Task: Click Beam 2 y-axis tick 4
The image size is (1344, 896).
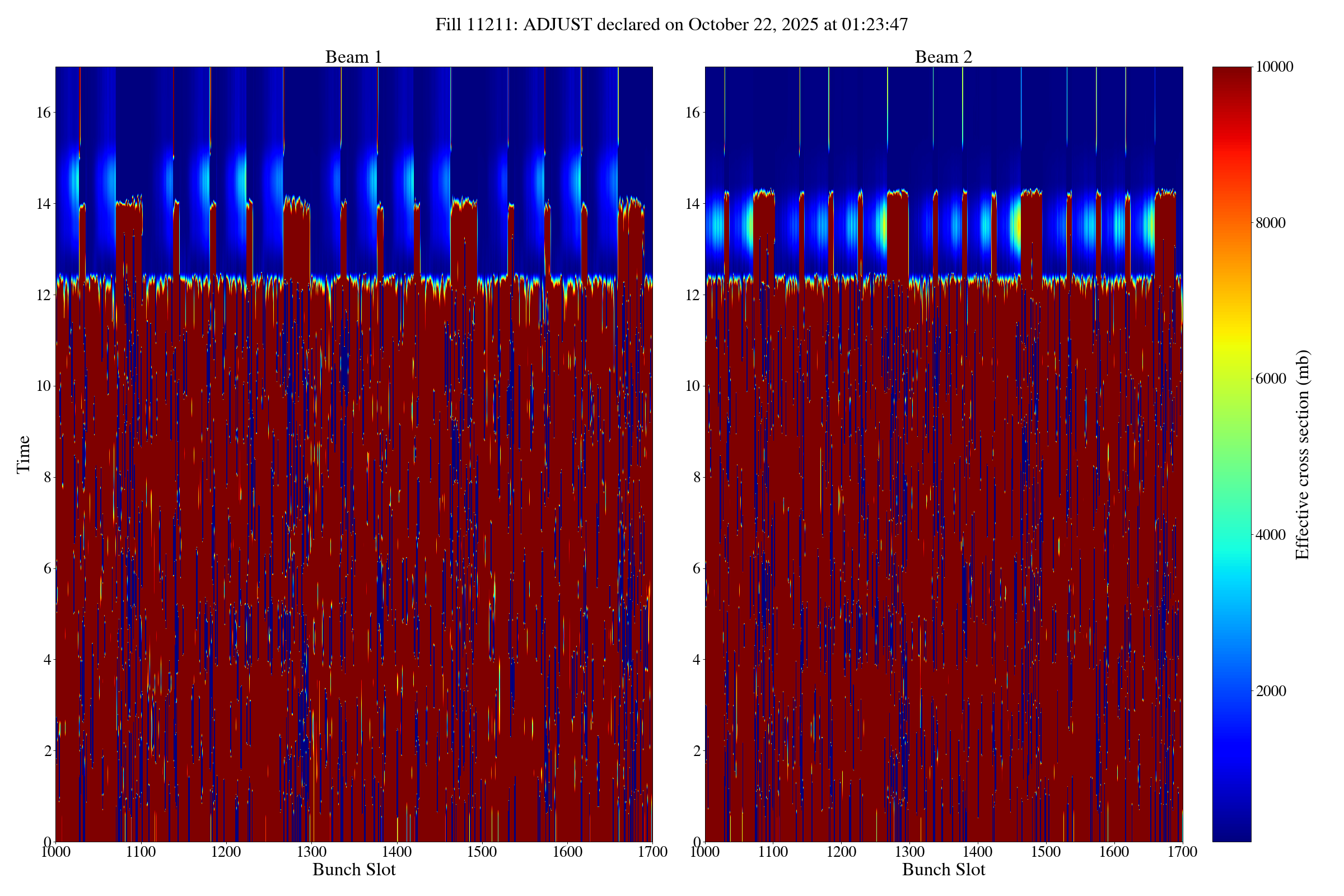Action: pyautogui.click(x=696, y=660)
